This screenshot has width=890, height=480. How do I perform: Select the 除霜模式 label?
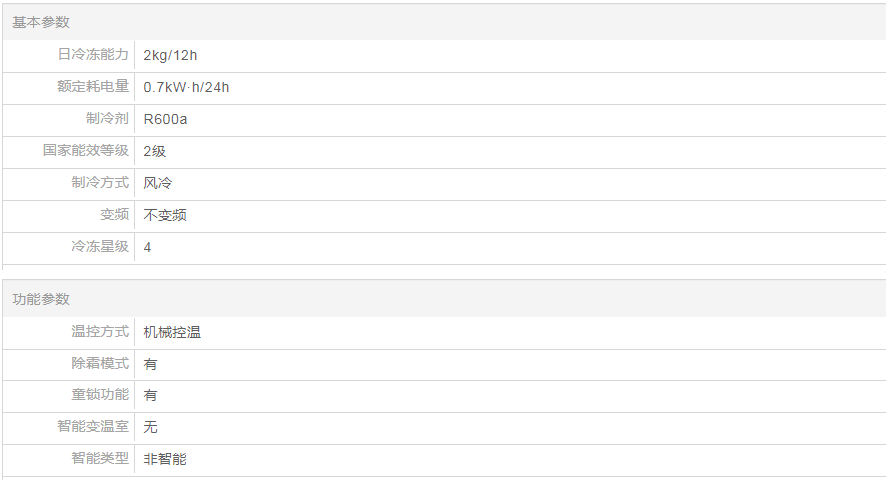point(100,364)
